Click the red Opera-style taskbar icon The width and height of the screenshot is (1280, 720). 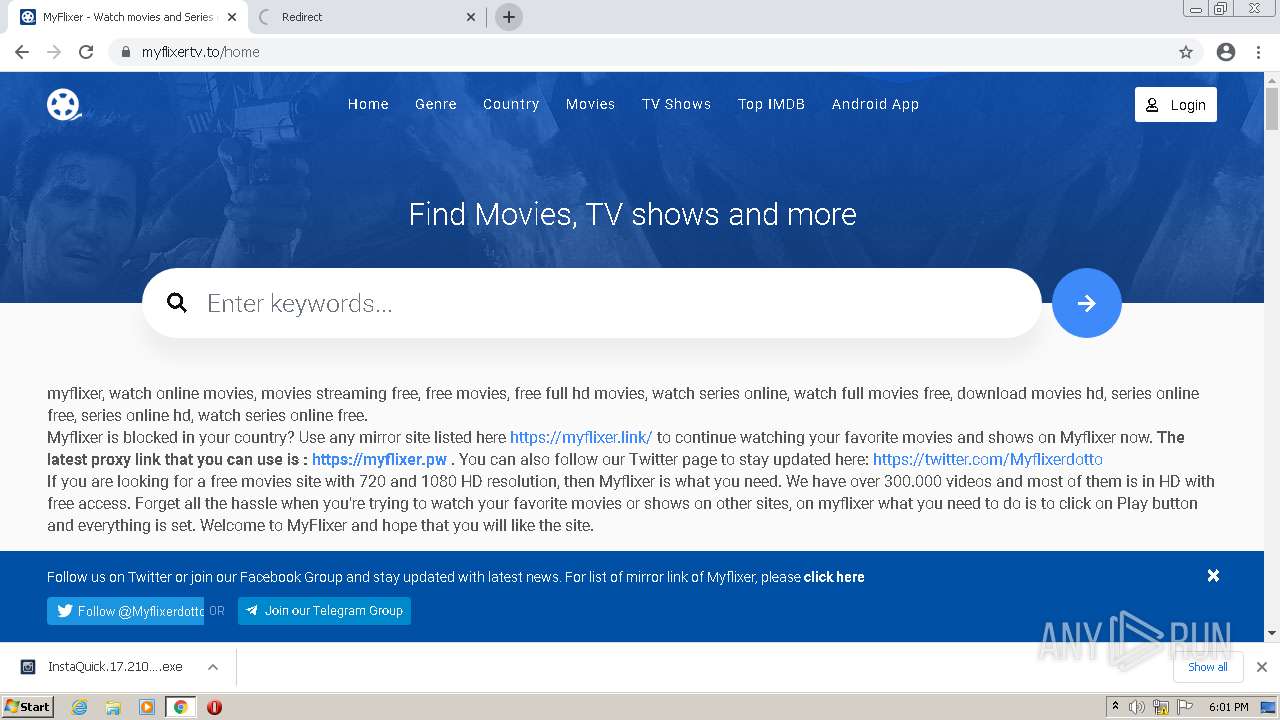(x=214, y=707)
